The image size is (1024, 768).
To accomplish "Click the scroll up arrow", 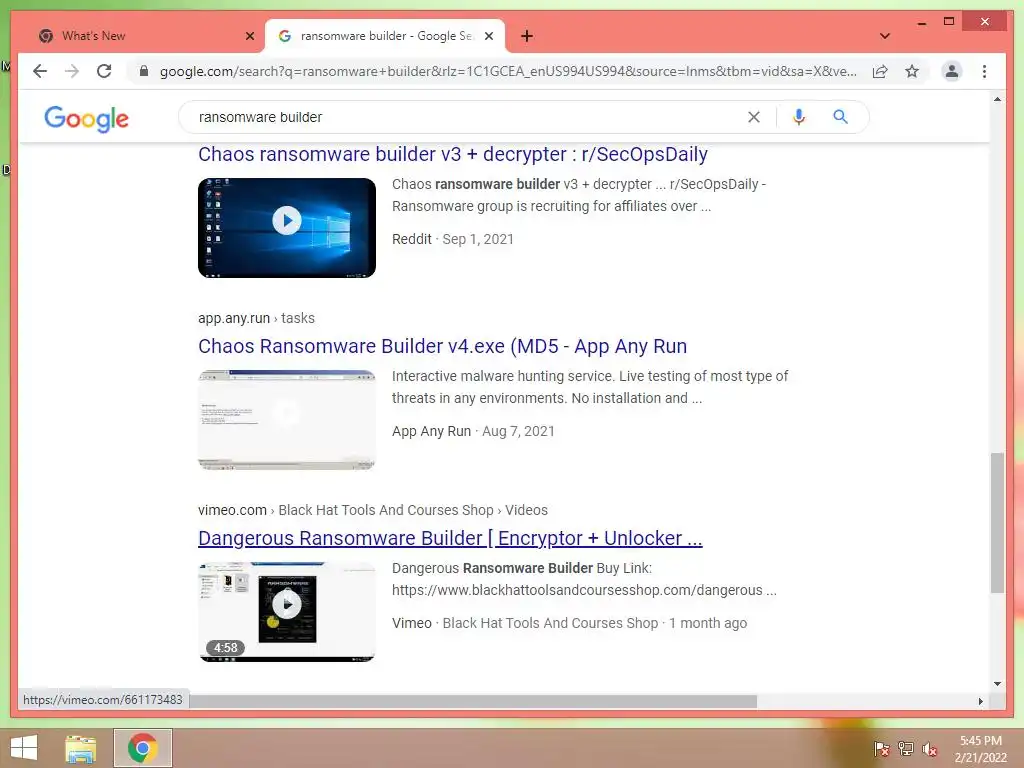I will pyautogui.click(x=997, y=99).
